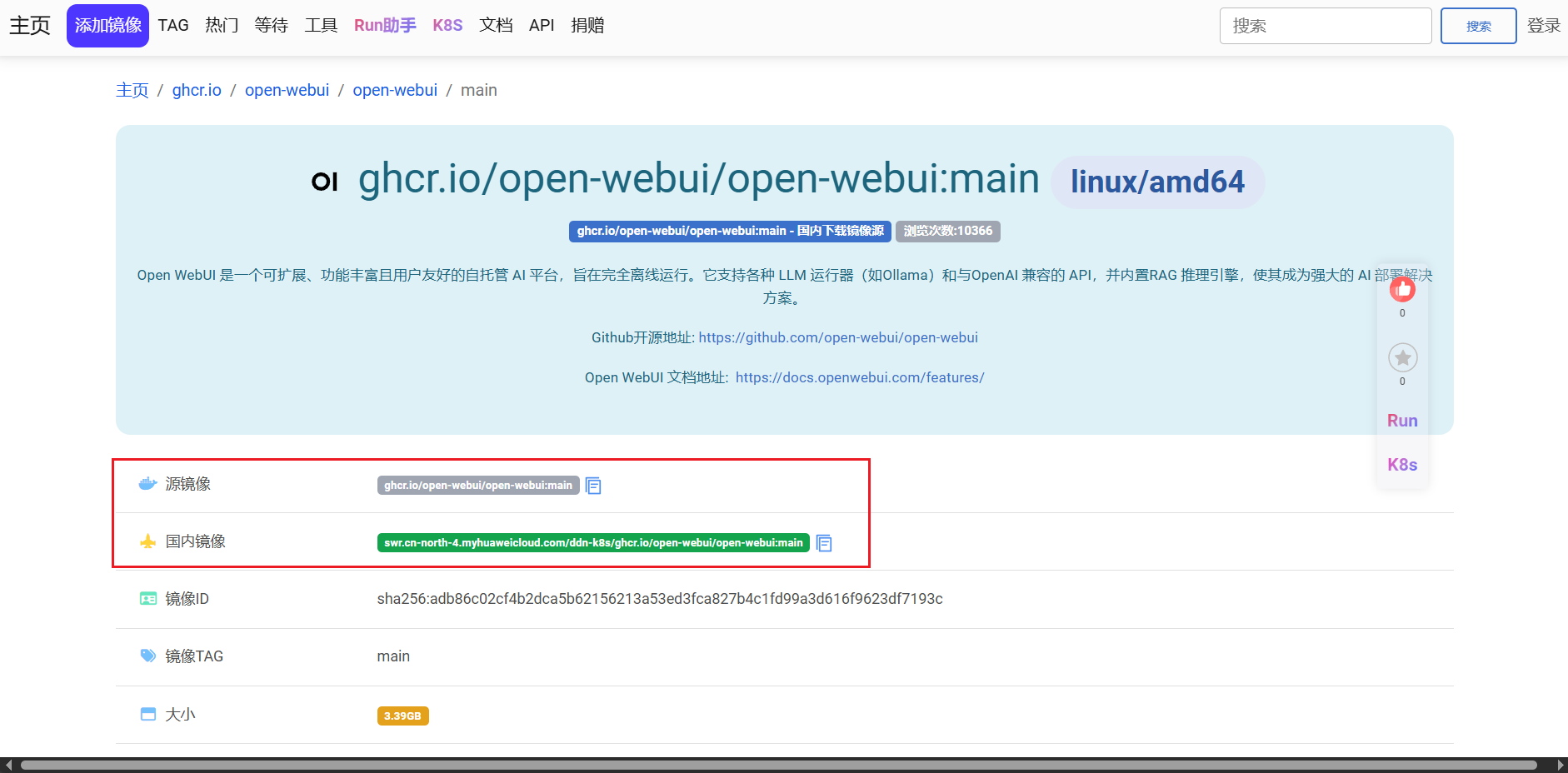Focus the 搜索 search input field
Screen dimensions: 1568x773
click(1326, 26)
